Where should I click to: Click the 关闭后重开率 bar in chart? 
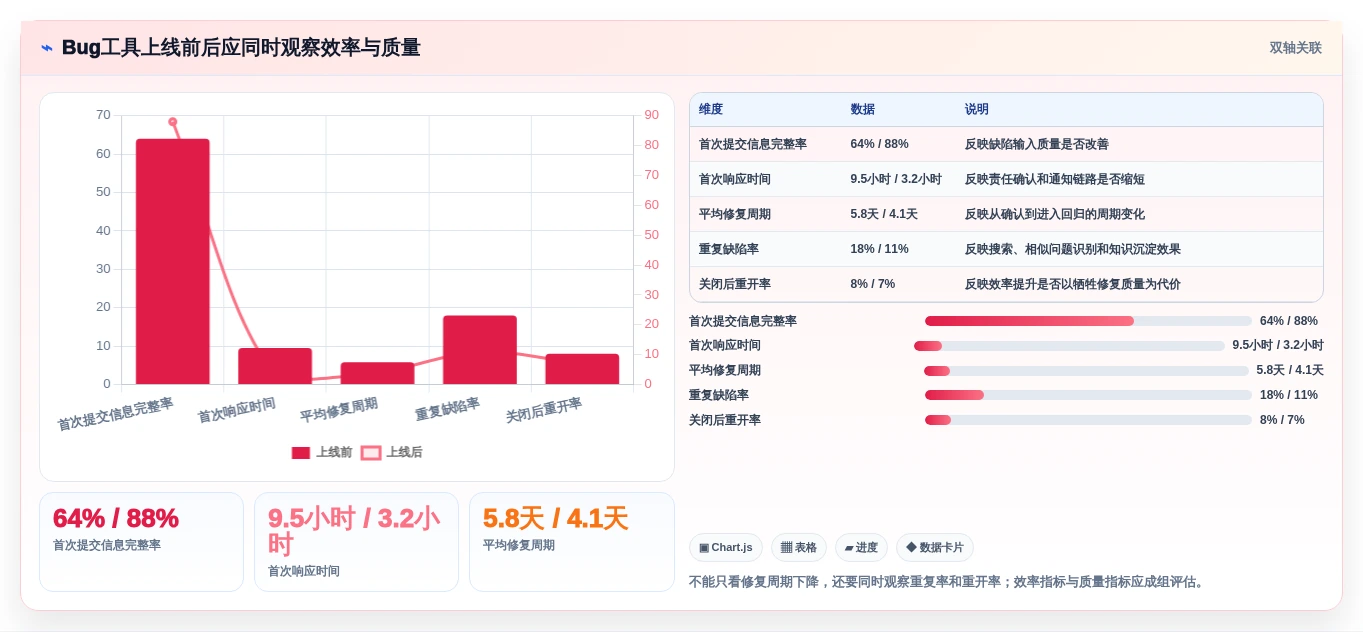[x=582, y=369]
